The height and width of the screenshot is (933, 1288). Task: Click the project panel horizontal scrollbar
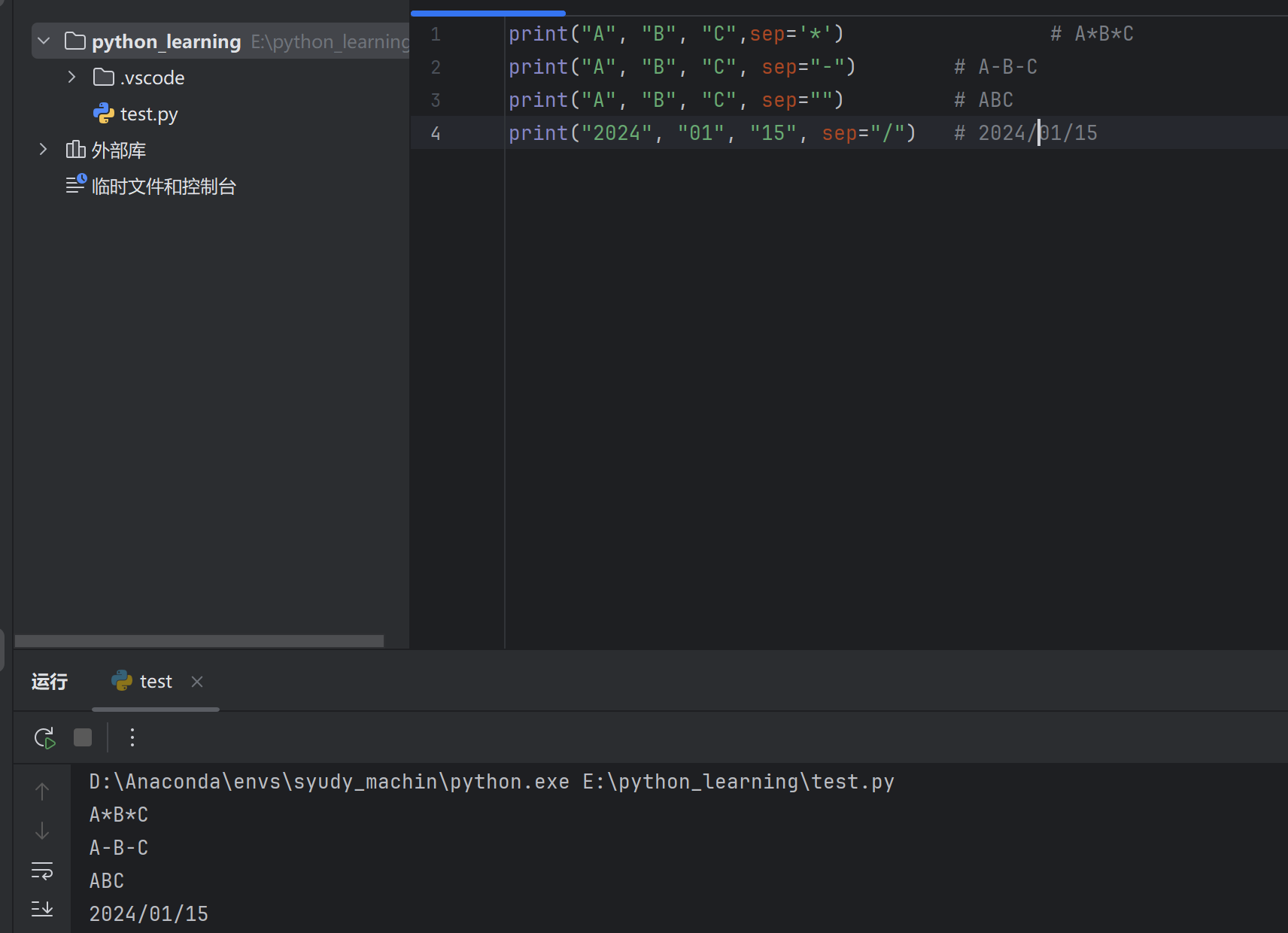(x=199, y=641)
